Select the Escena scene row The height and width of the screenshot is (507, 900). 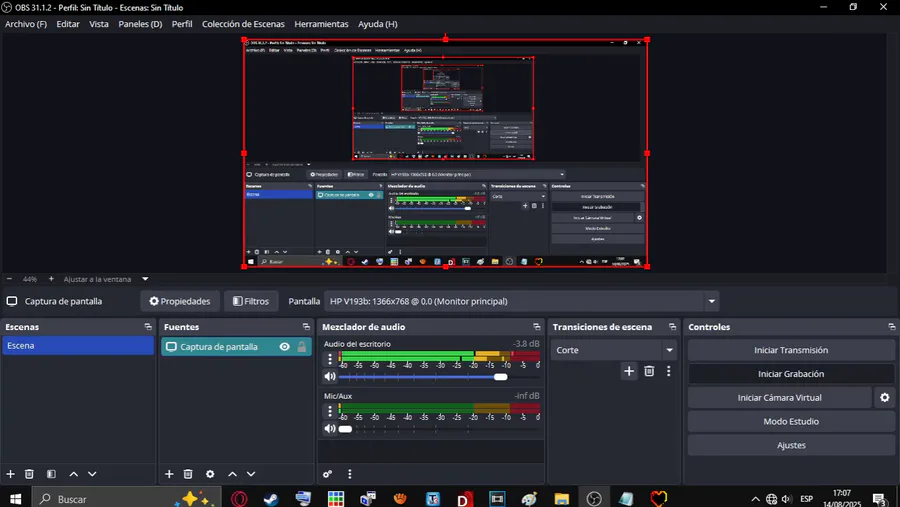[x=78, y=346]
